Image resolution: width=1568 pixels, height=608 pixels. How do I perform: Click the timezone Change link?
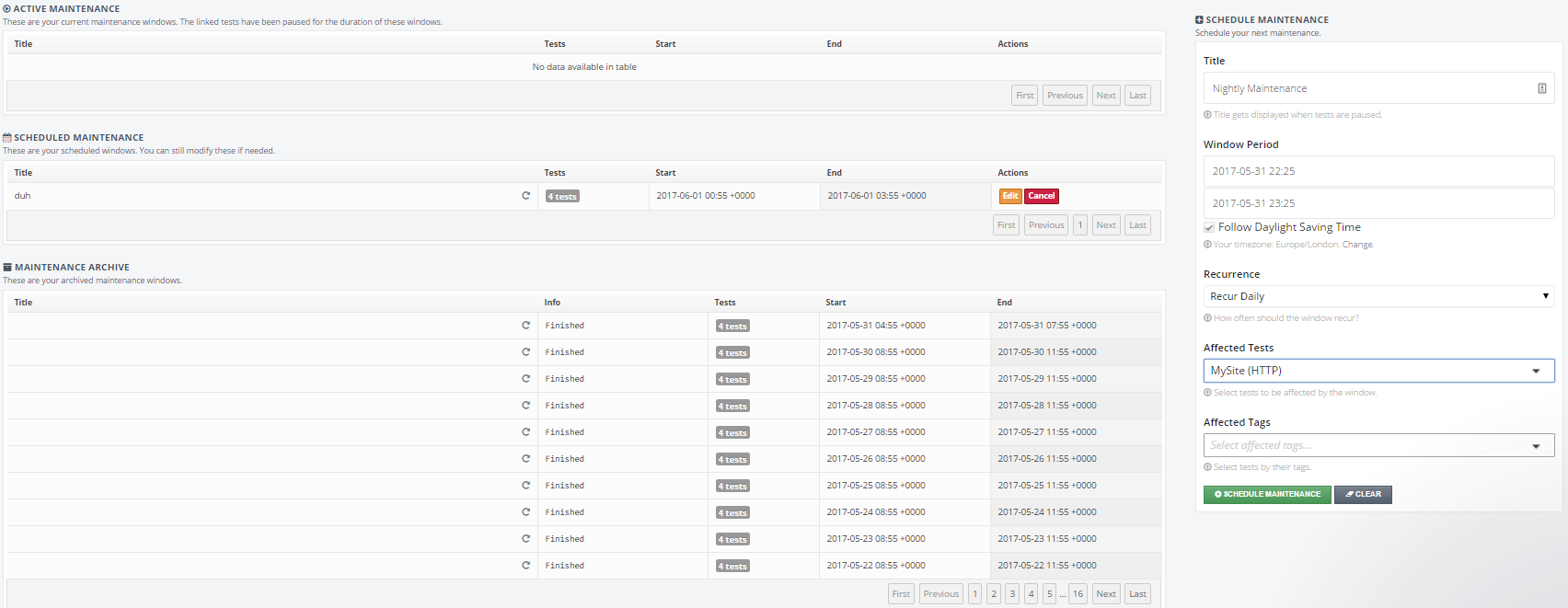tap(1357, 245)
